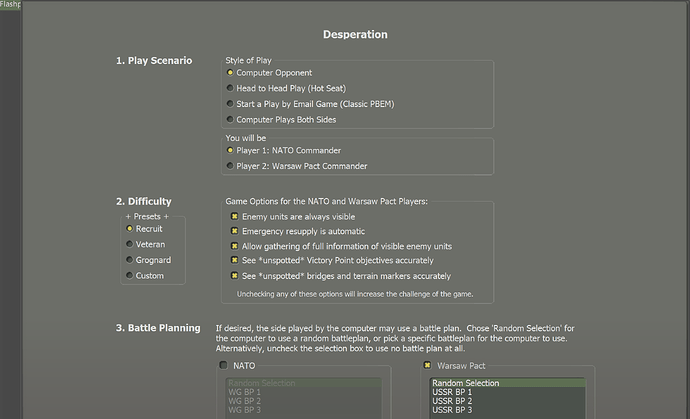Toggle unspotted Victory Point objectives option

(234, 261)
